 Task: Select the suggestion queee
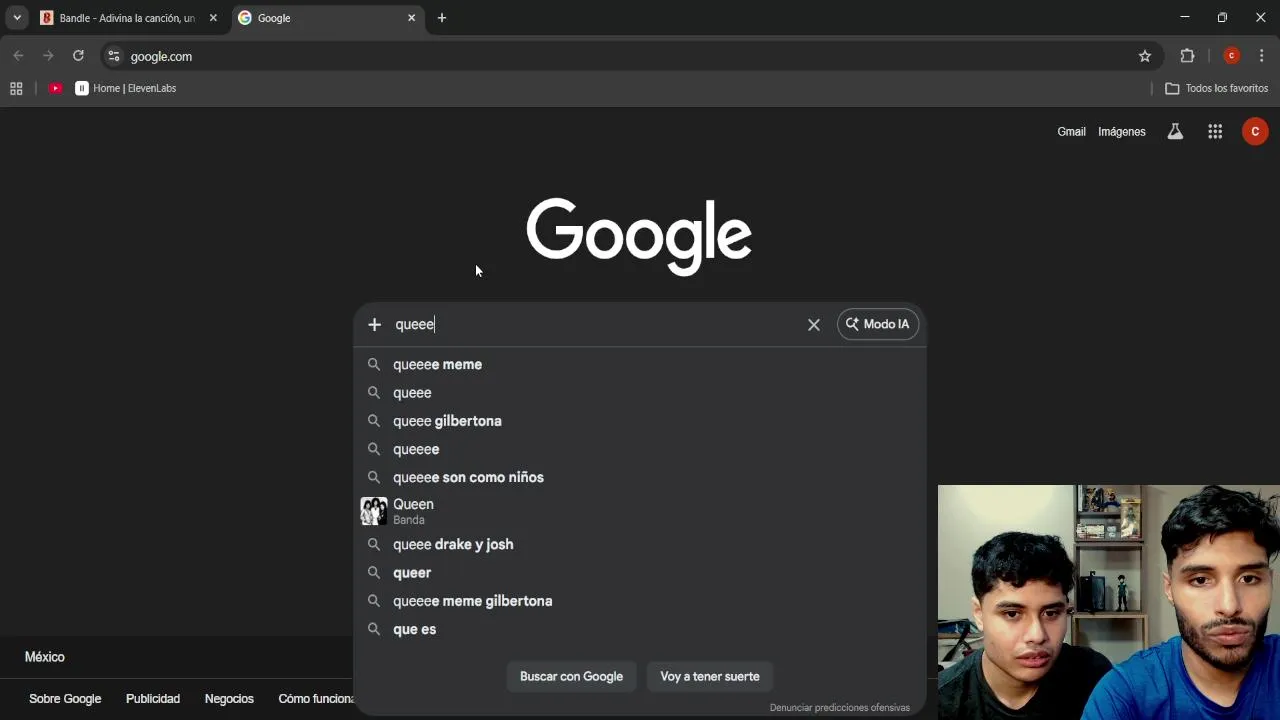pos(640,393)
